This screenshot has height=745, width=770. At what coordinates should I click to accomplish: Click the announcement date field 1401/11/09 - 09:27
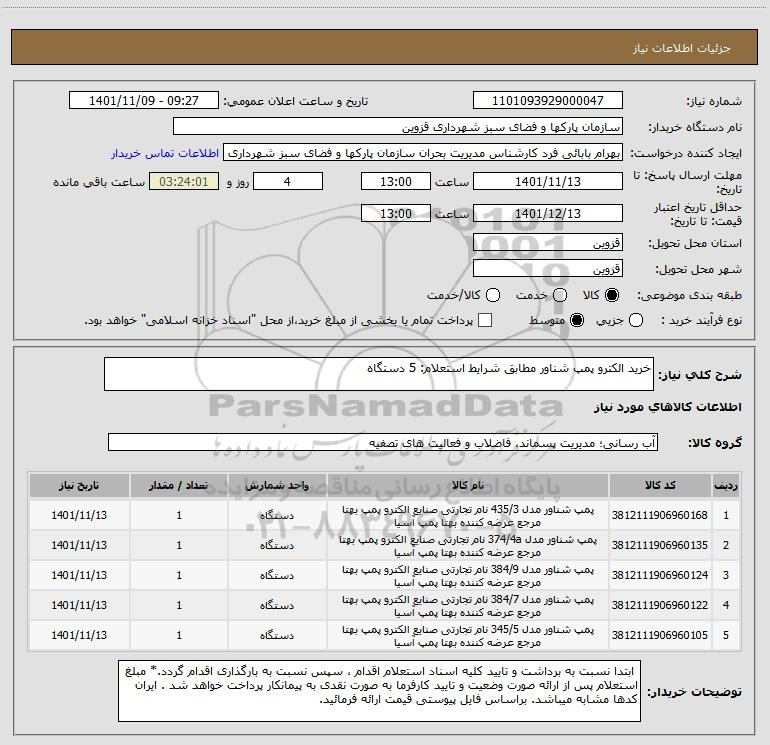tap(144, 100)
